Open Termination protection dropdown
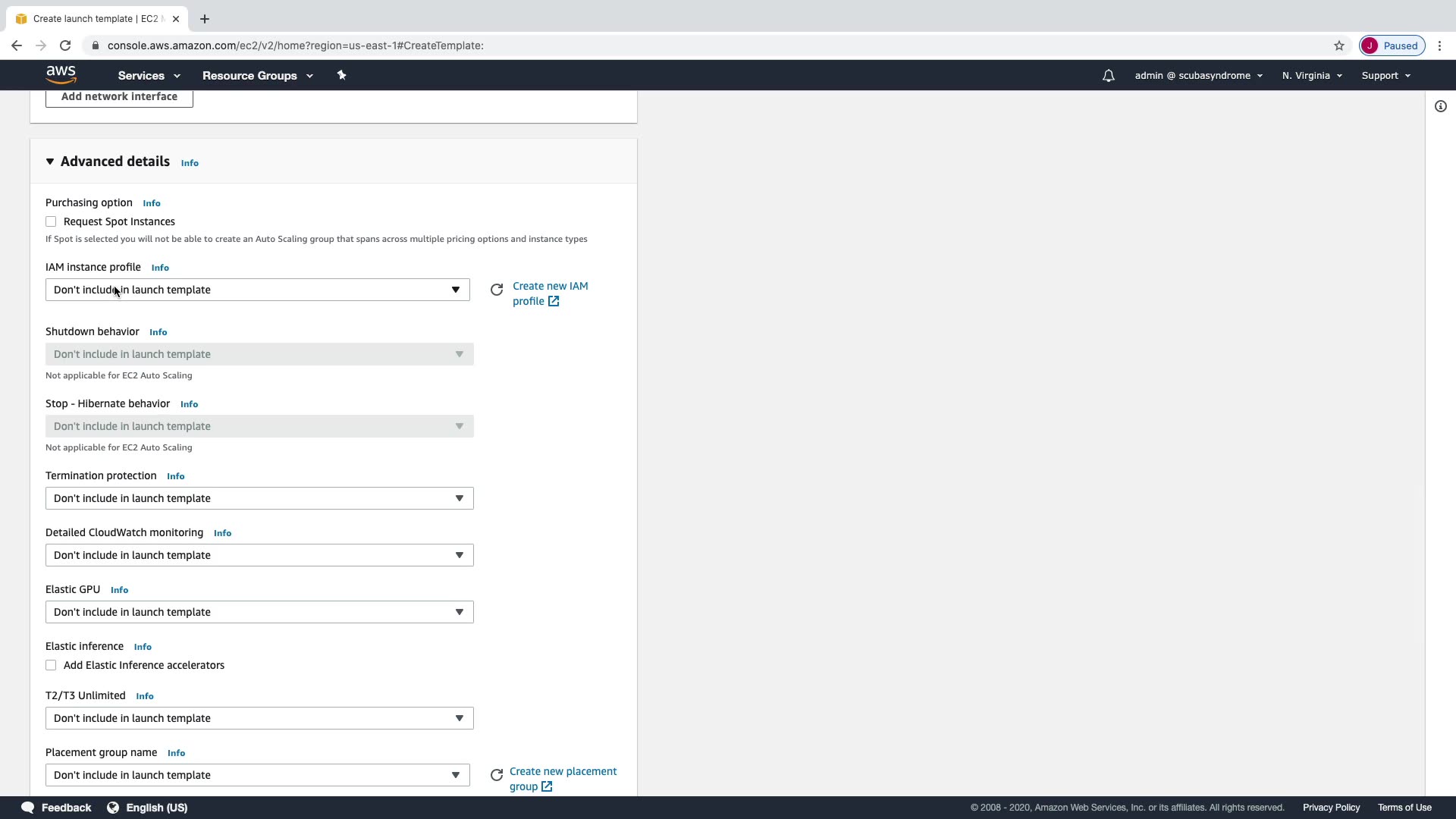Image resolution: width=1456 pixels, height=819 pixels. [x=259, y=498]
